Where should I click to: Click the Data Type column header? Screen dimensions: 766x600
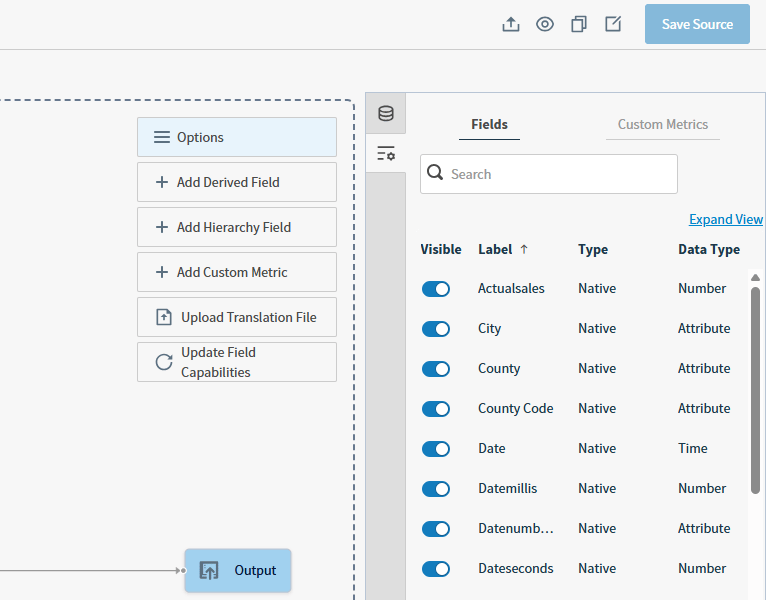coord(709,249)
